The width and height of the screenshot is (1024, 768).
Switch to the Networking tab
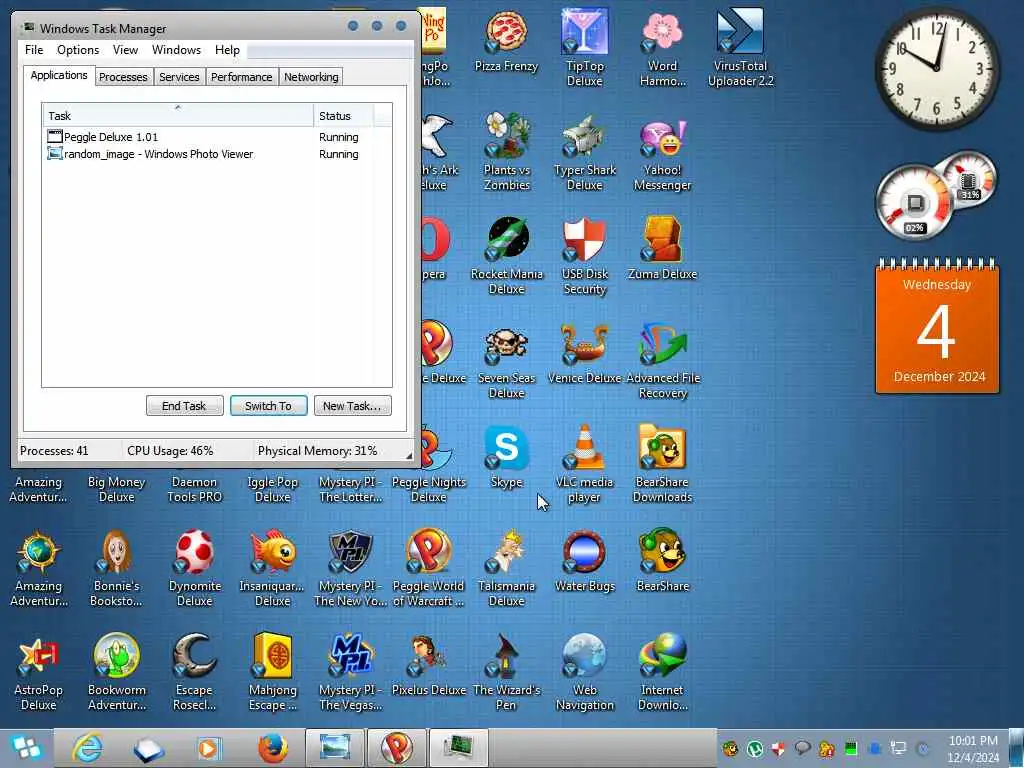[311, 77]
